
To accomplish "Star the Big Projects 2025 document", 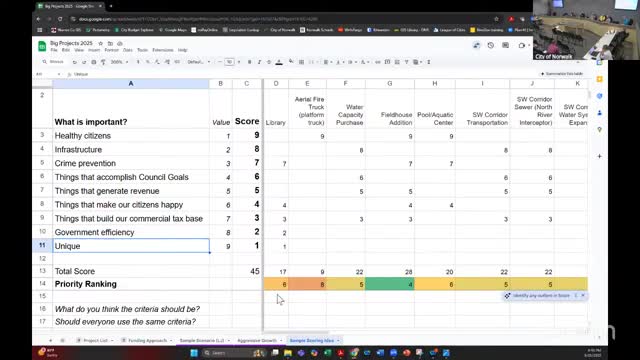I will click(x=101, y=43).
